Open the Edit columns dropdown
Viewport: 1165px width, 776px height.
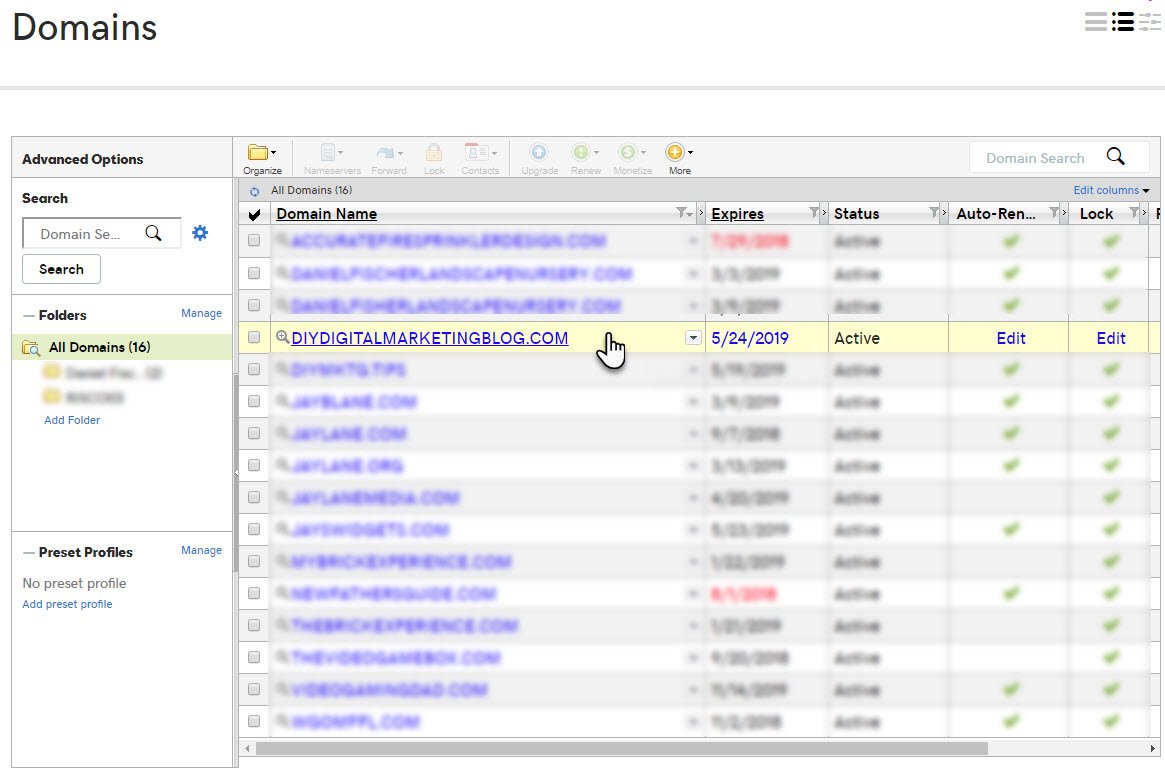1111,190
